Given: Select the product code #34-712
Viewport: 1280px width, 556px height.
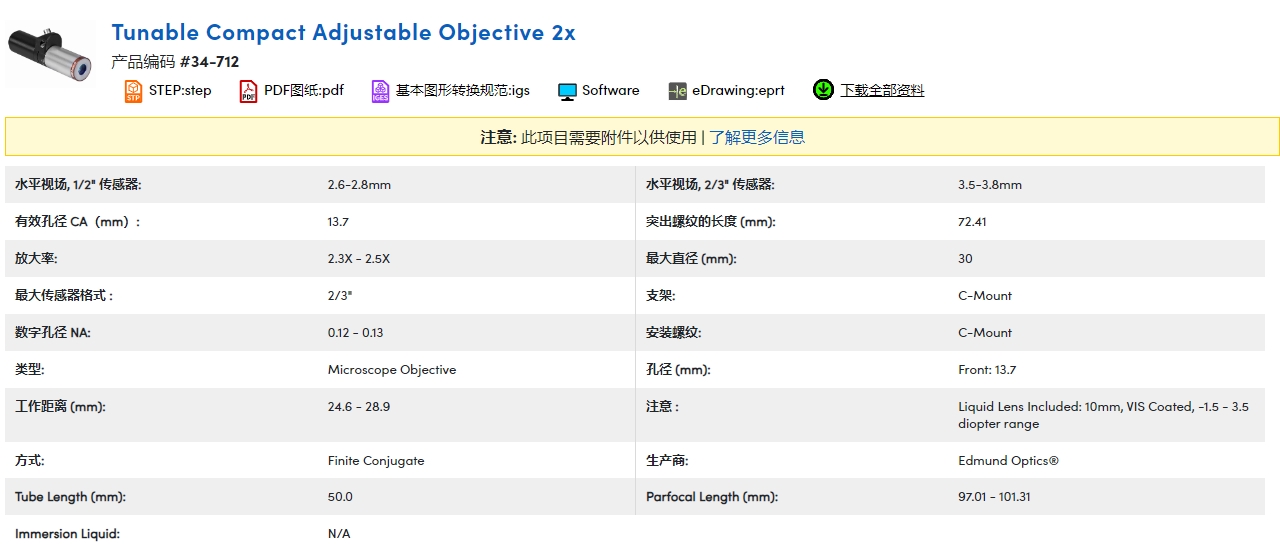Looking at the screenshot, I should pos(209,61).
